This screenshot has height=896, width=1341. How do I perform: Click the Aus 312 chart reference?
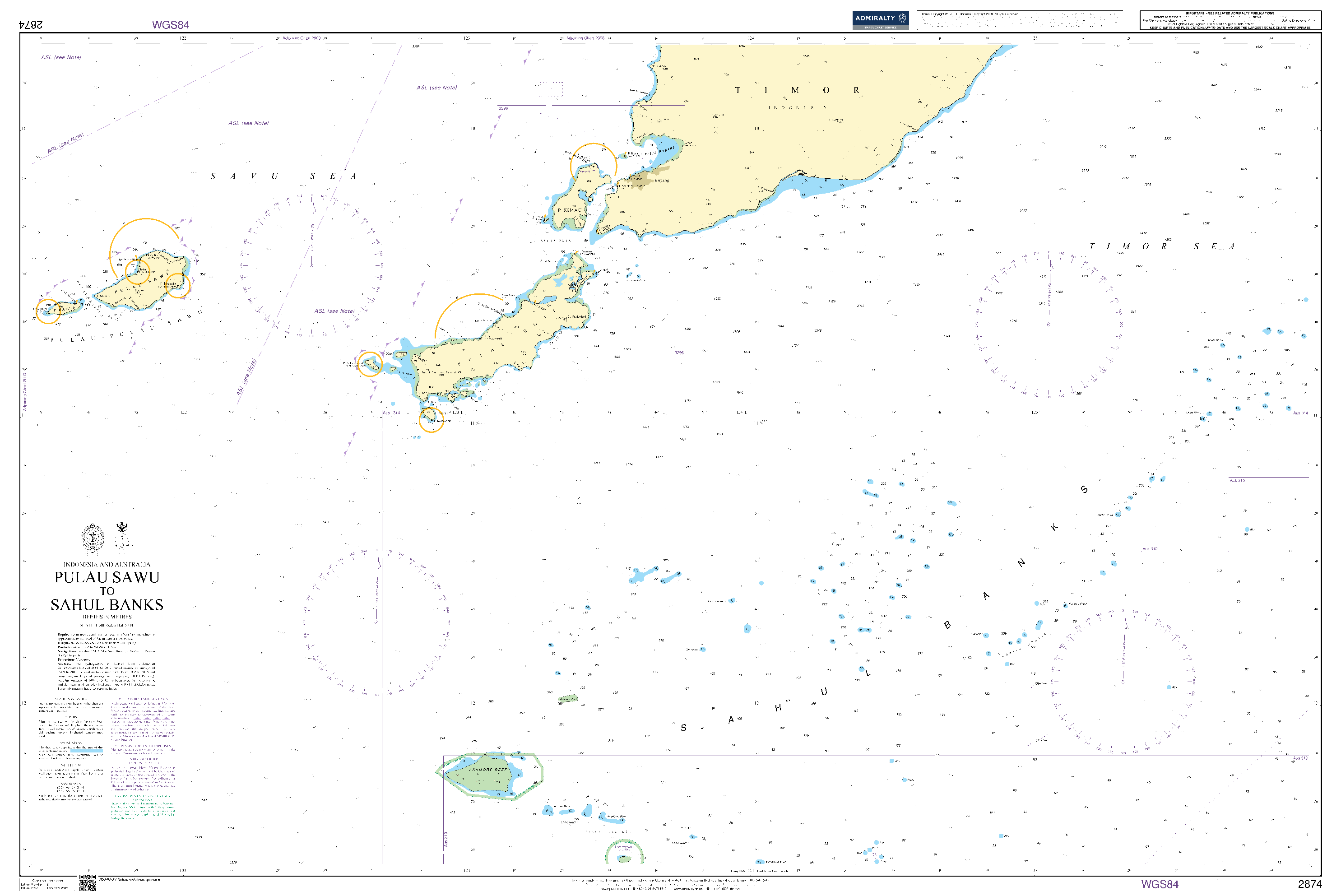[x=1150, y=549]
